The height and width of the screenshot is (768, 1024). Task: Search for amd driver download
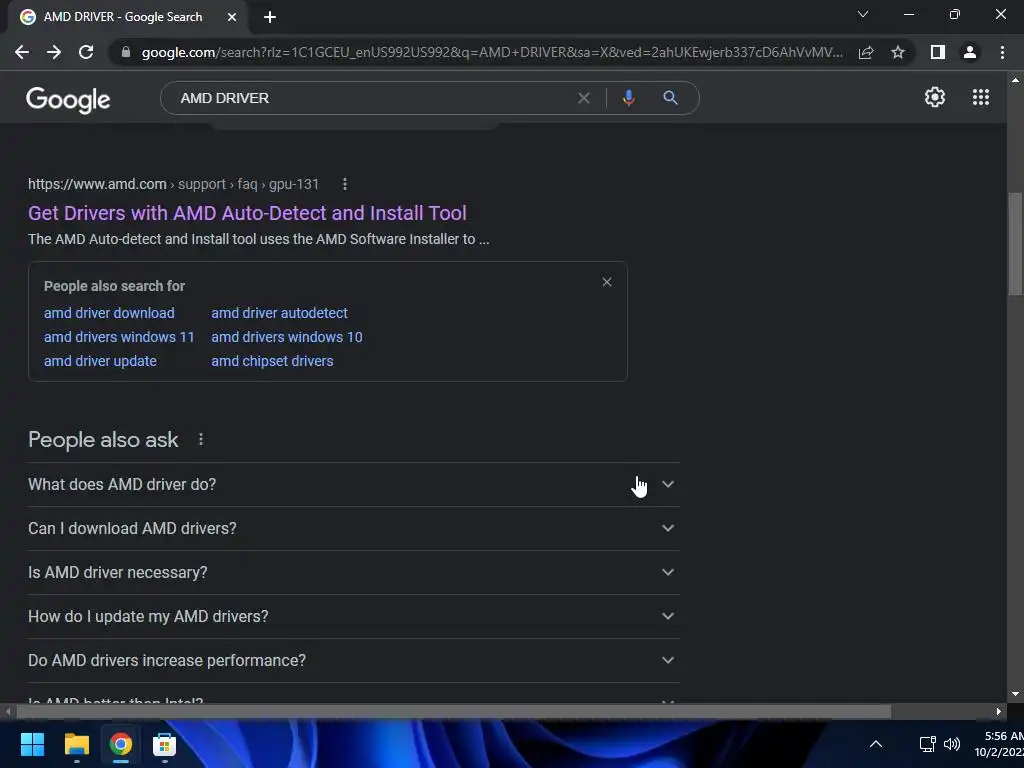tap(109, 313)
